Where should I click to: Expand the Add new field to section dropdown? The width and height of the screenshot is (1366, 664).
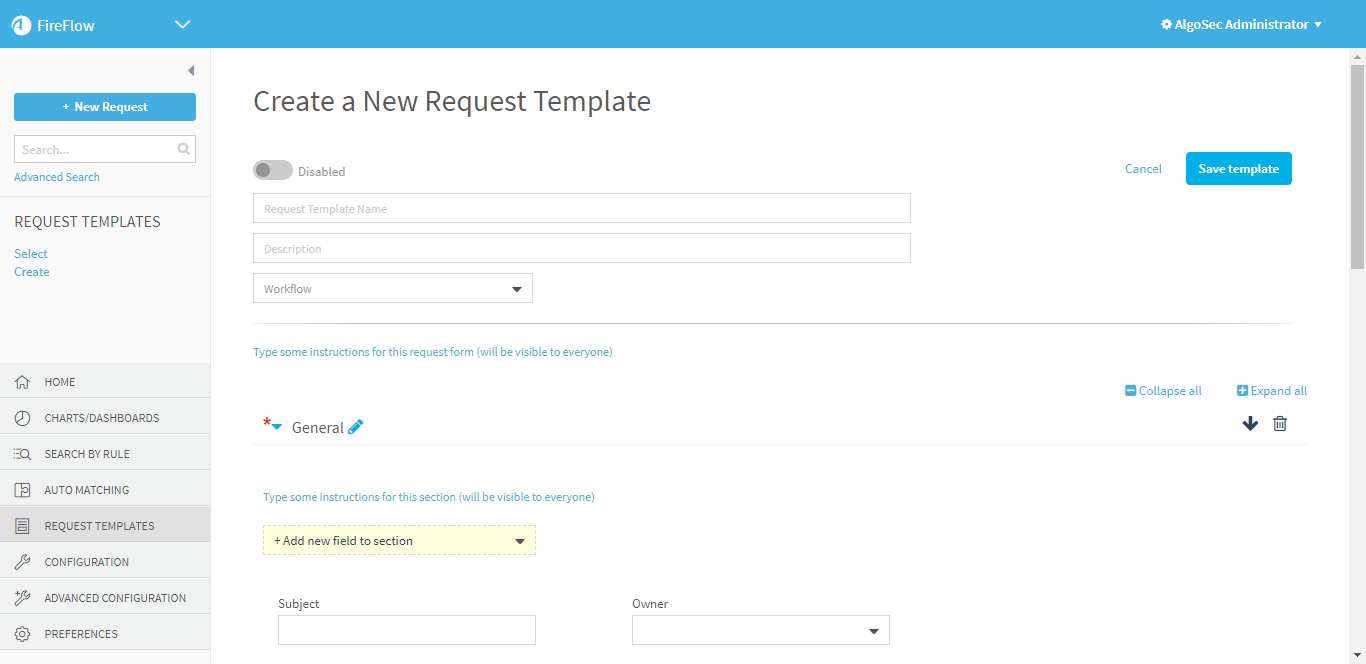399,541
